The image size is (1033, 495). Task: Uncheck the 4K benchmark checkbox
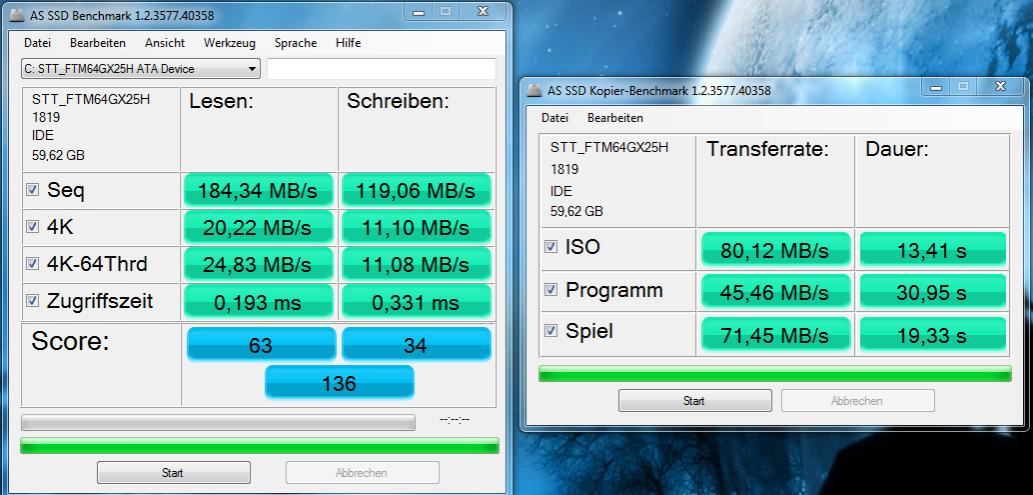[x=32, y=227]
